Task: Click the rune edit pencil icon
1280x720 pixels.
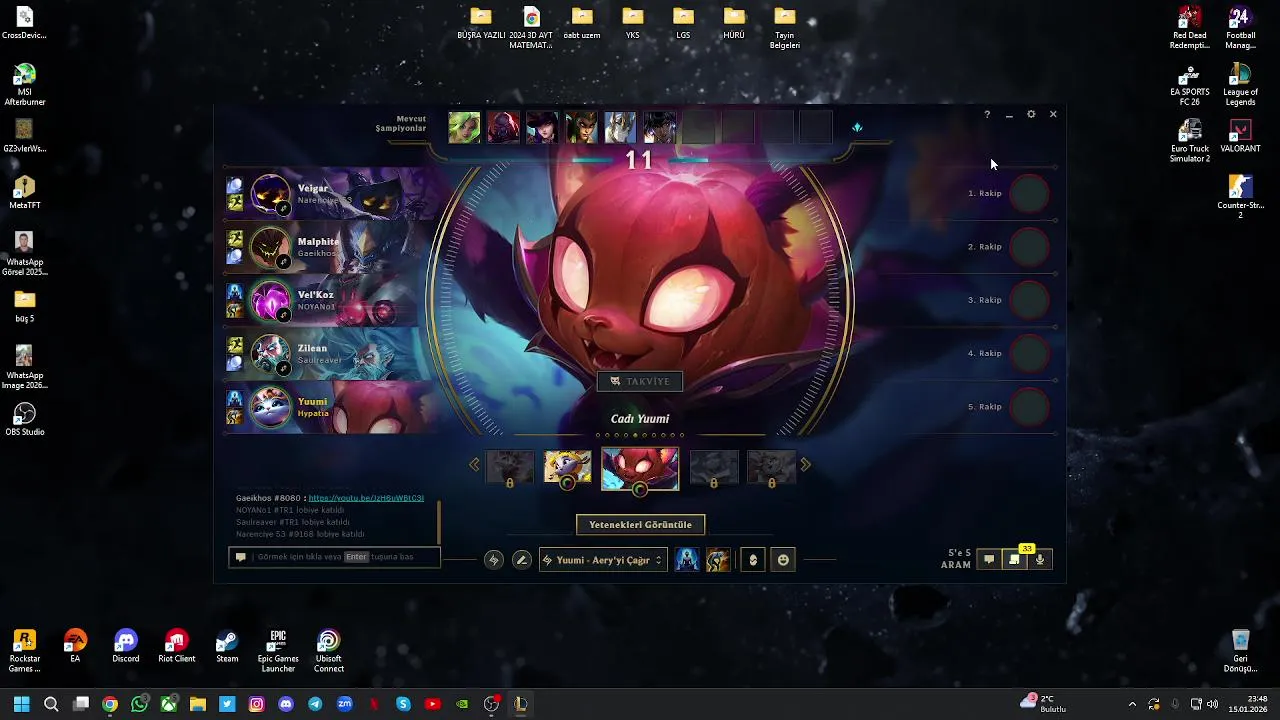Action: click(x=521, y=560)
